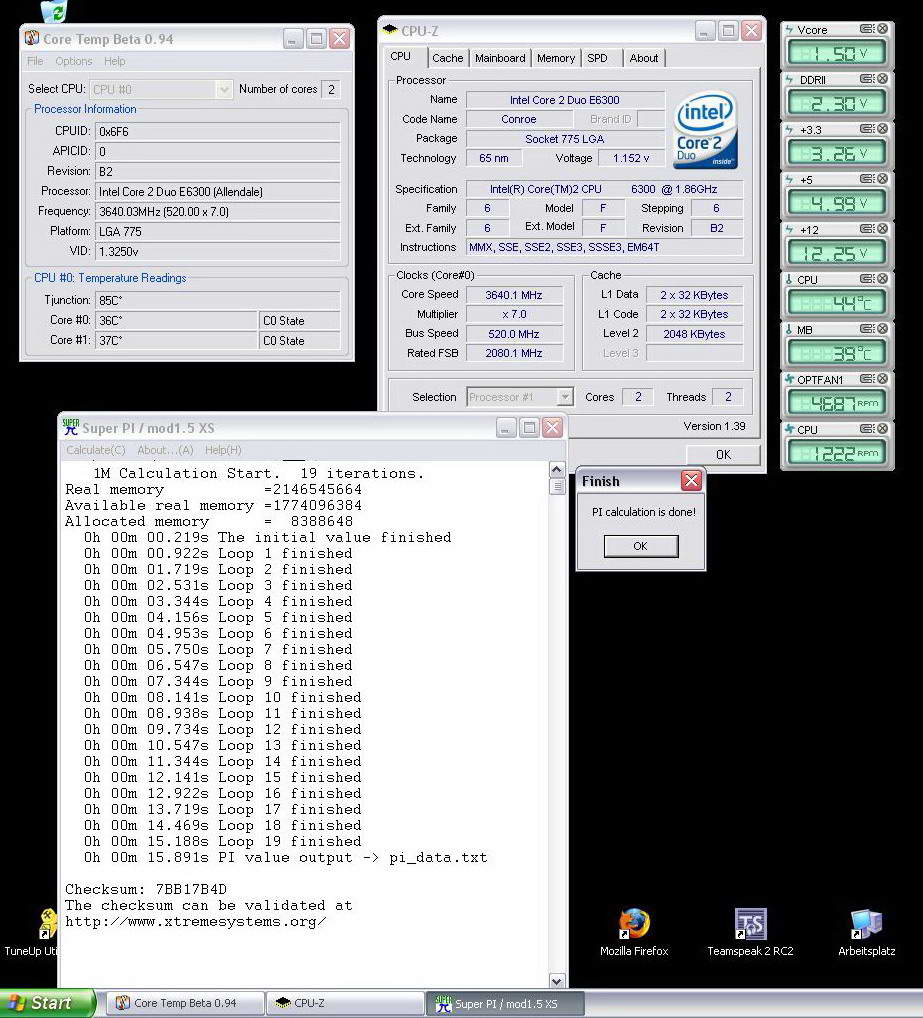The image size is (923, 1018).
Task: Open Core Temp Help menu
Action: pyautogui.click(x=114, y=61)
